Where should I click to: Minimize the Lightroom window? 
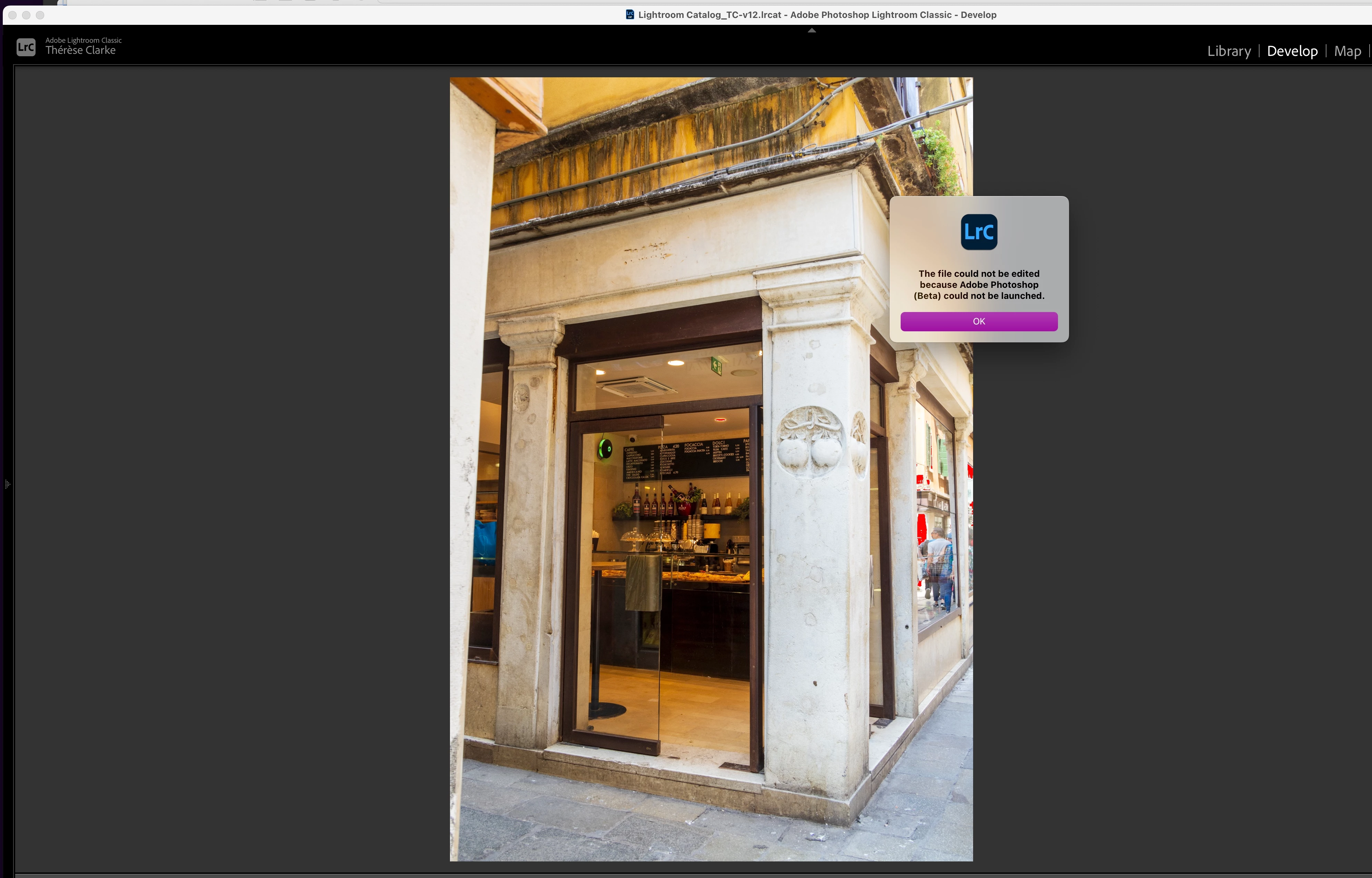(x=26, y=15)
